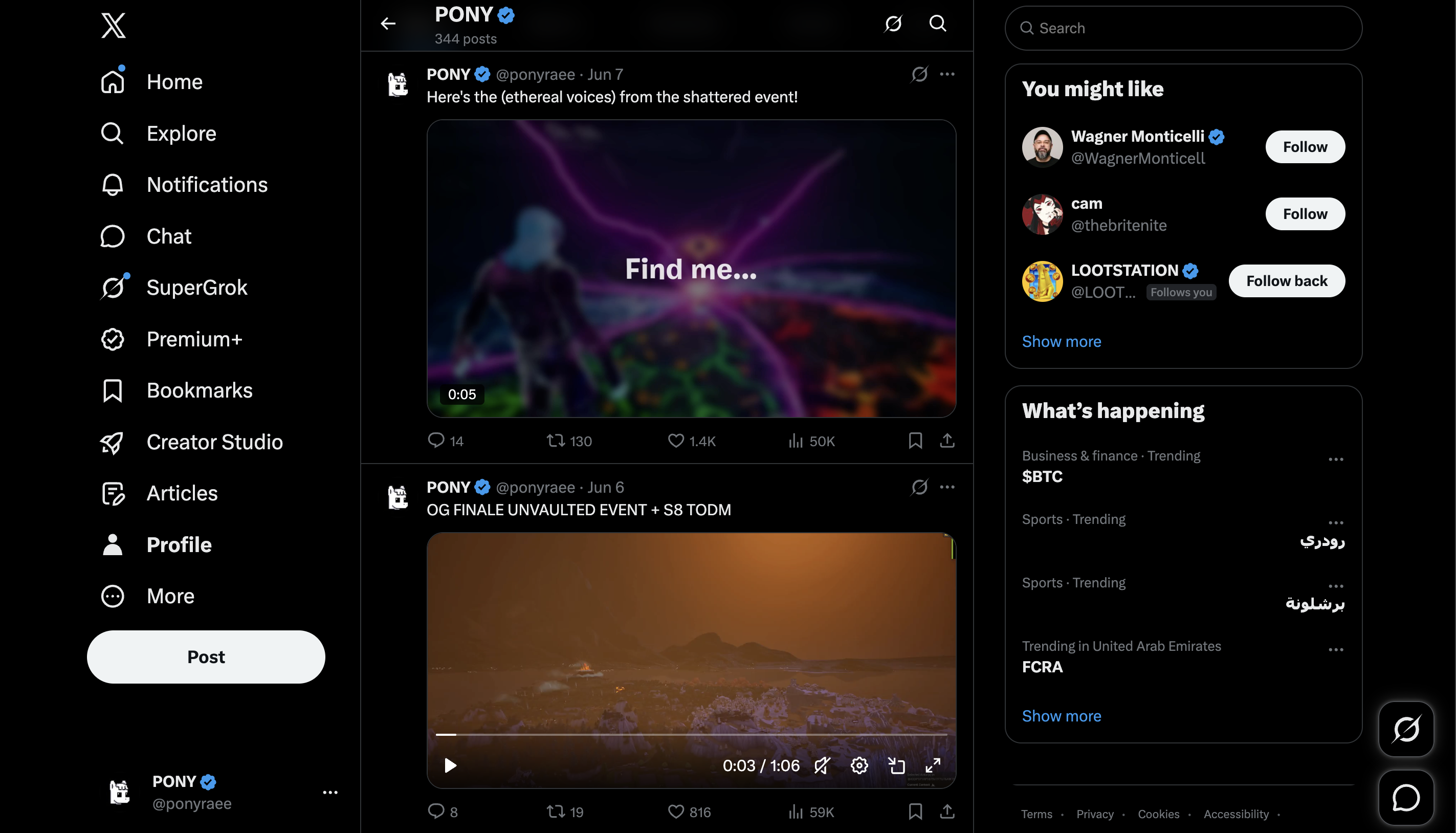Open Grok from the profile header

coord(893,24)
